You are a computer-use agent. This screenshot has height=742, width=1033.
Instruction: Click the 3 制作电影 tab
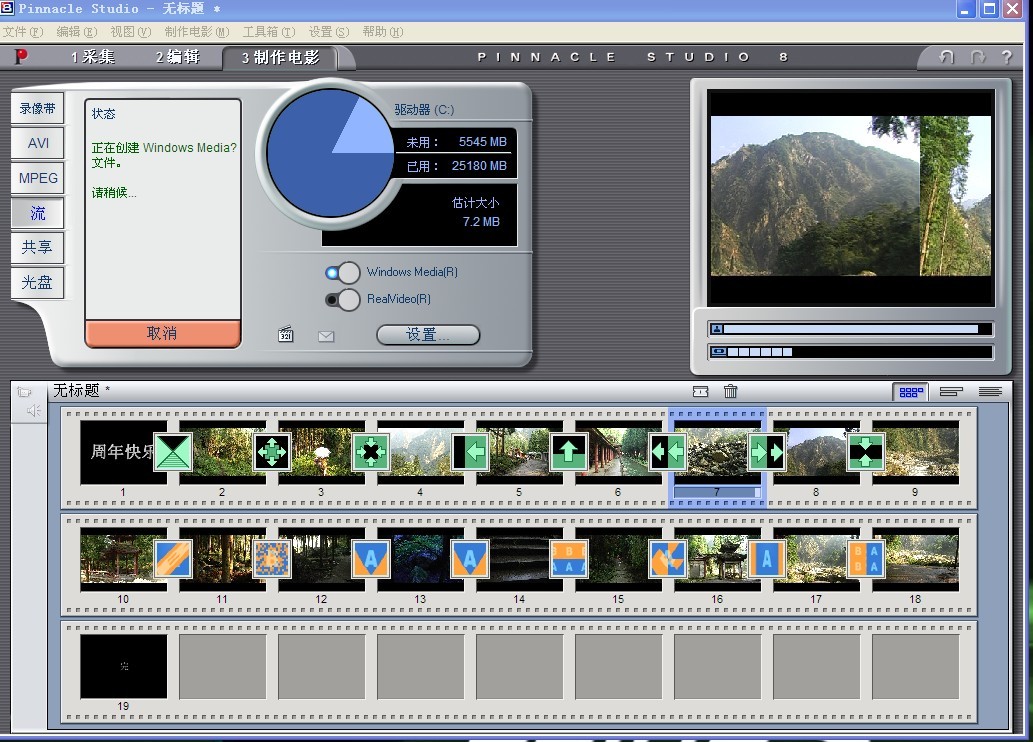coord(281,57)
